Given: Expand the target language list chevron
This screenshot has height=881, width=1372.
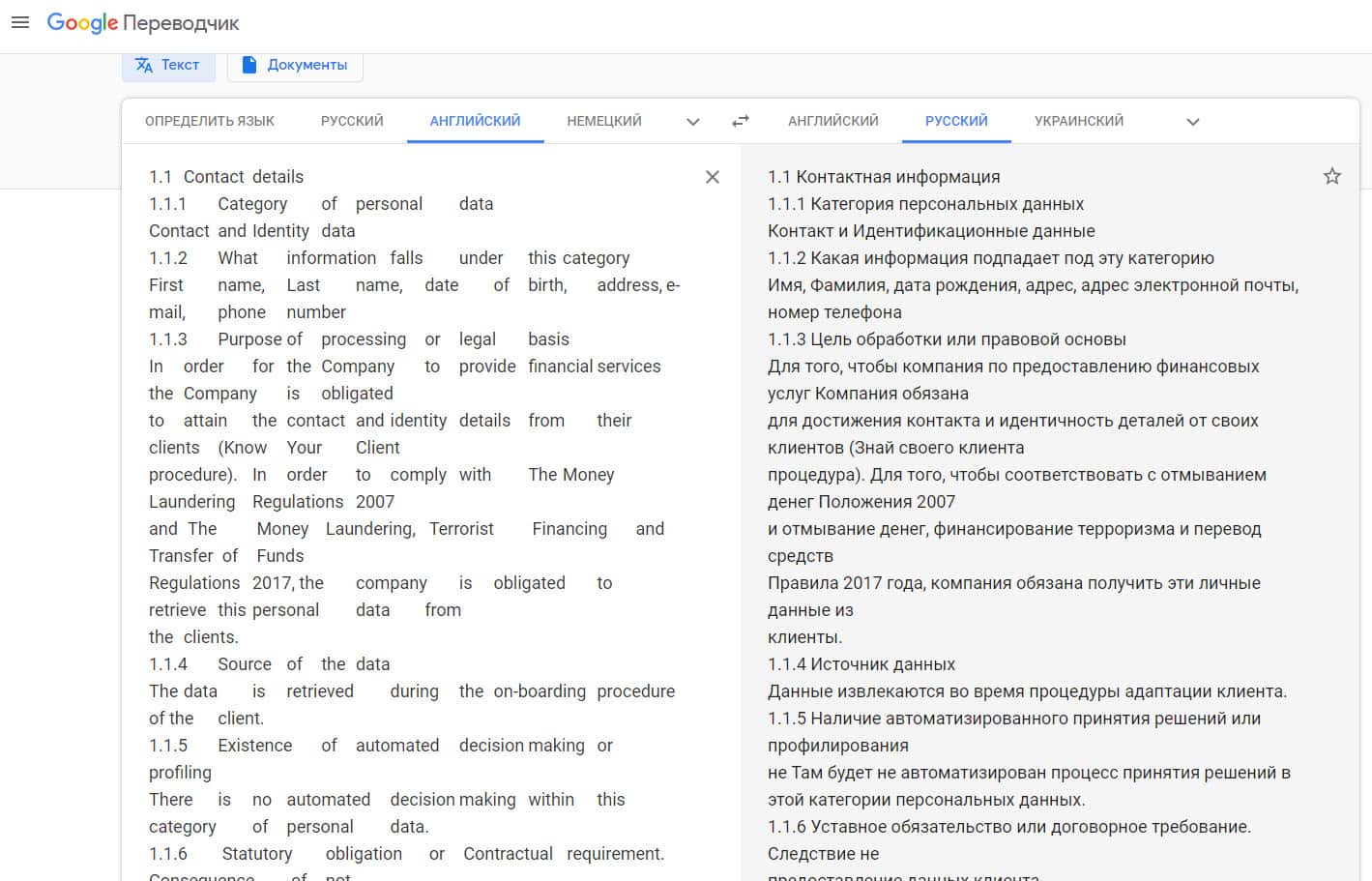Looking at the screenshot, I should pos(1193,122).
